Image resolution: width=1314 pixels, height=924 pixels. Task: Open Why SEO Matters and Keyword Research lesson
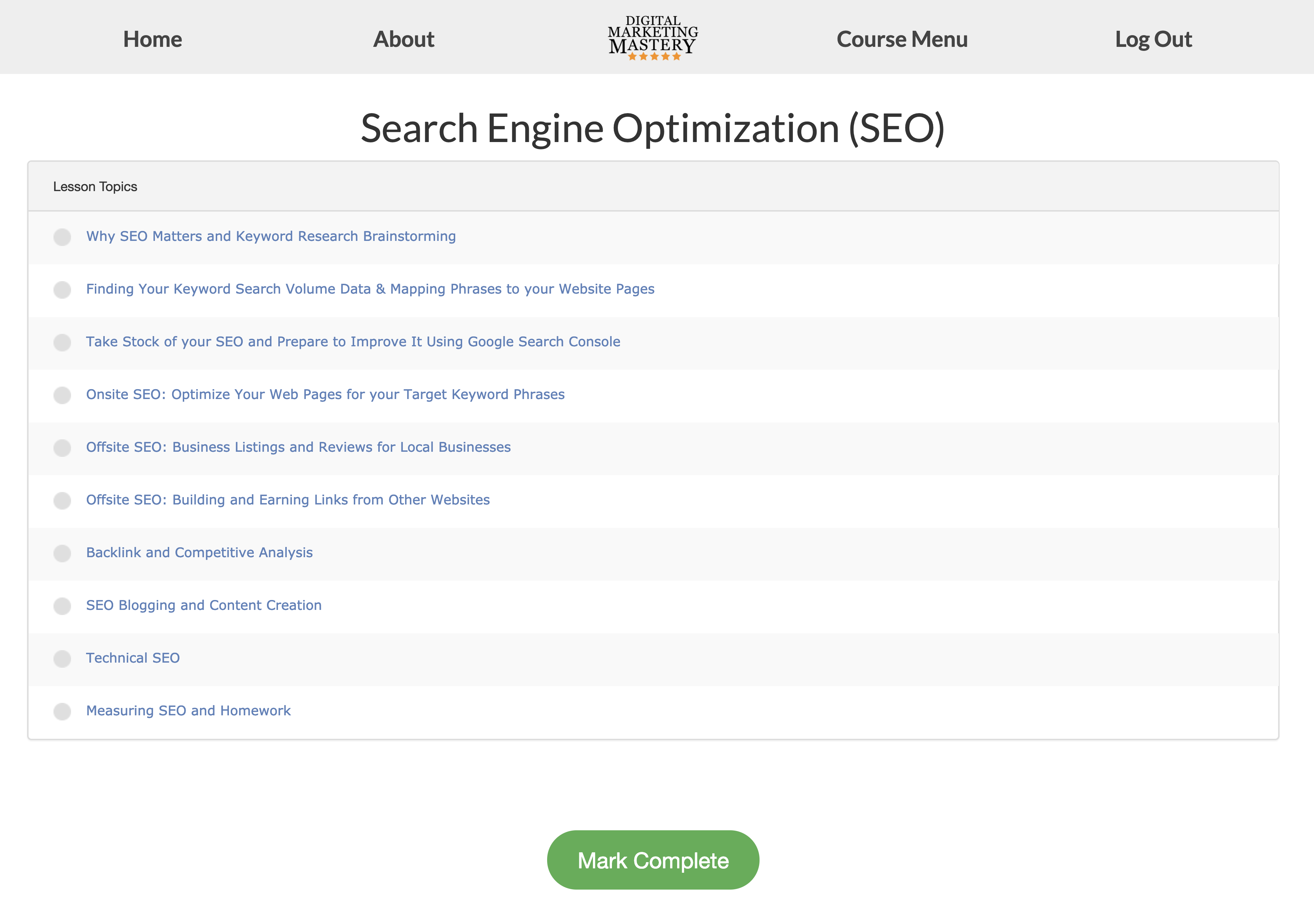271,236
